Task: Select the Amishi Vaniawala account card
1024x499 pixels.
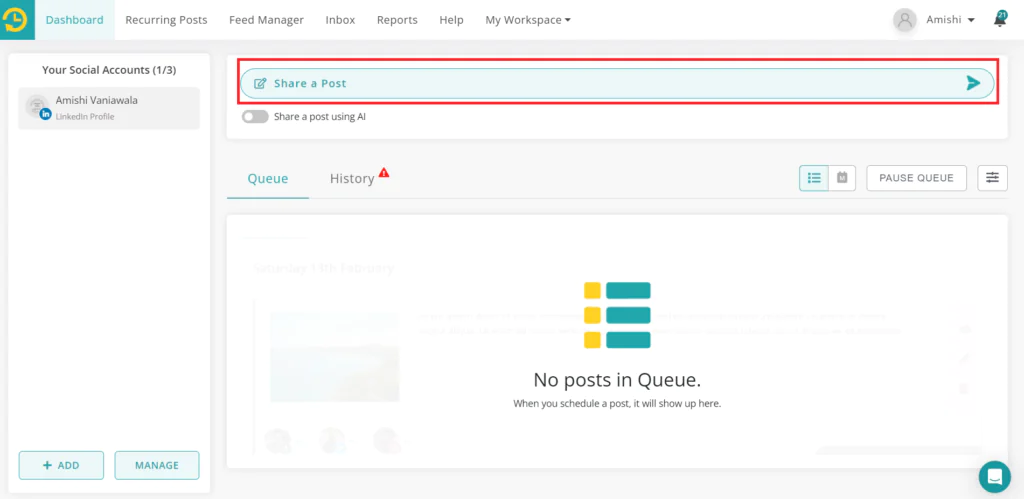Action: pyautogui.click(x=108, y=108)
